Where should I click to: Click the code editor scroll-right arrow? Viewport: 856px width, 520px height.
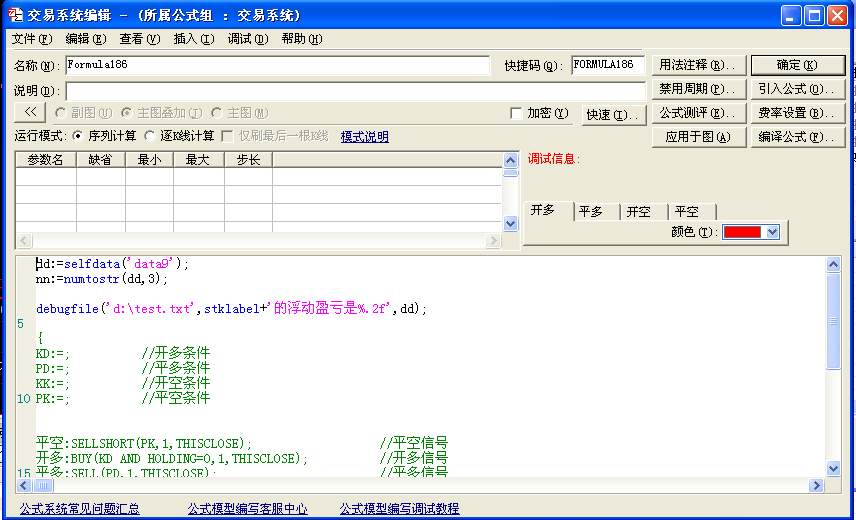coord(817,485)
